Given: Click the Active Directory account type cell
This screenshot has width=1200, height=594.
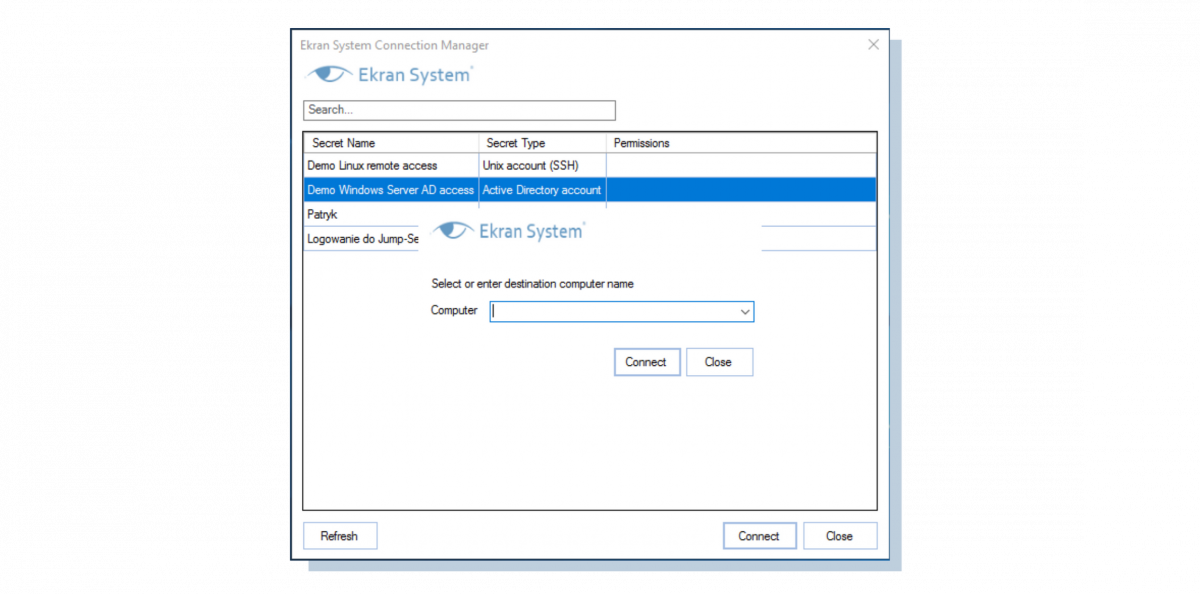Looking at the screenshot, I should (x=542, y=190).
